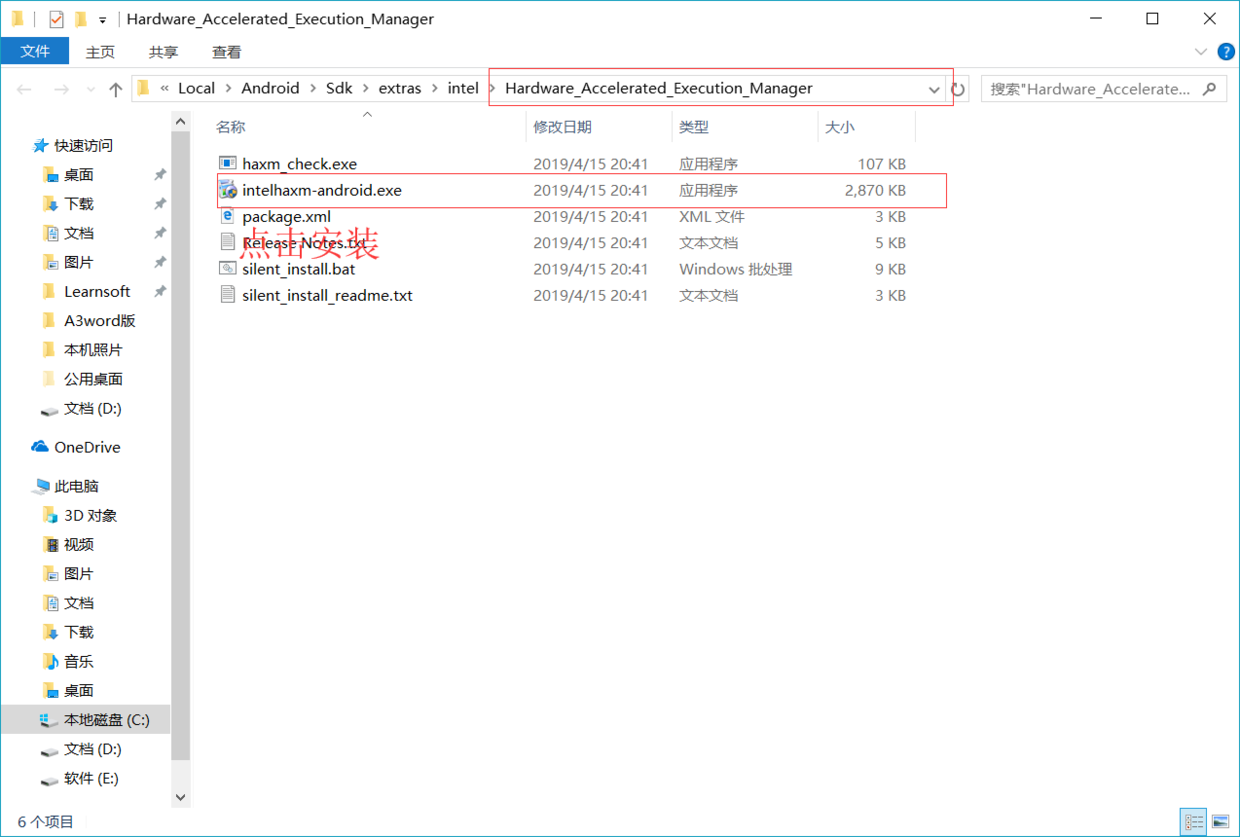Open pinned 下载 under quick access
The width and height of the screenshot is (1240, 837).
tap(79, 204)
